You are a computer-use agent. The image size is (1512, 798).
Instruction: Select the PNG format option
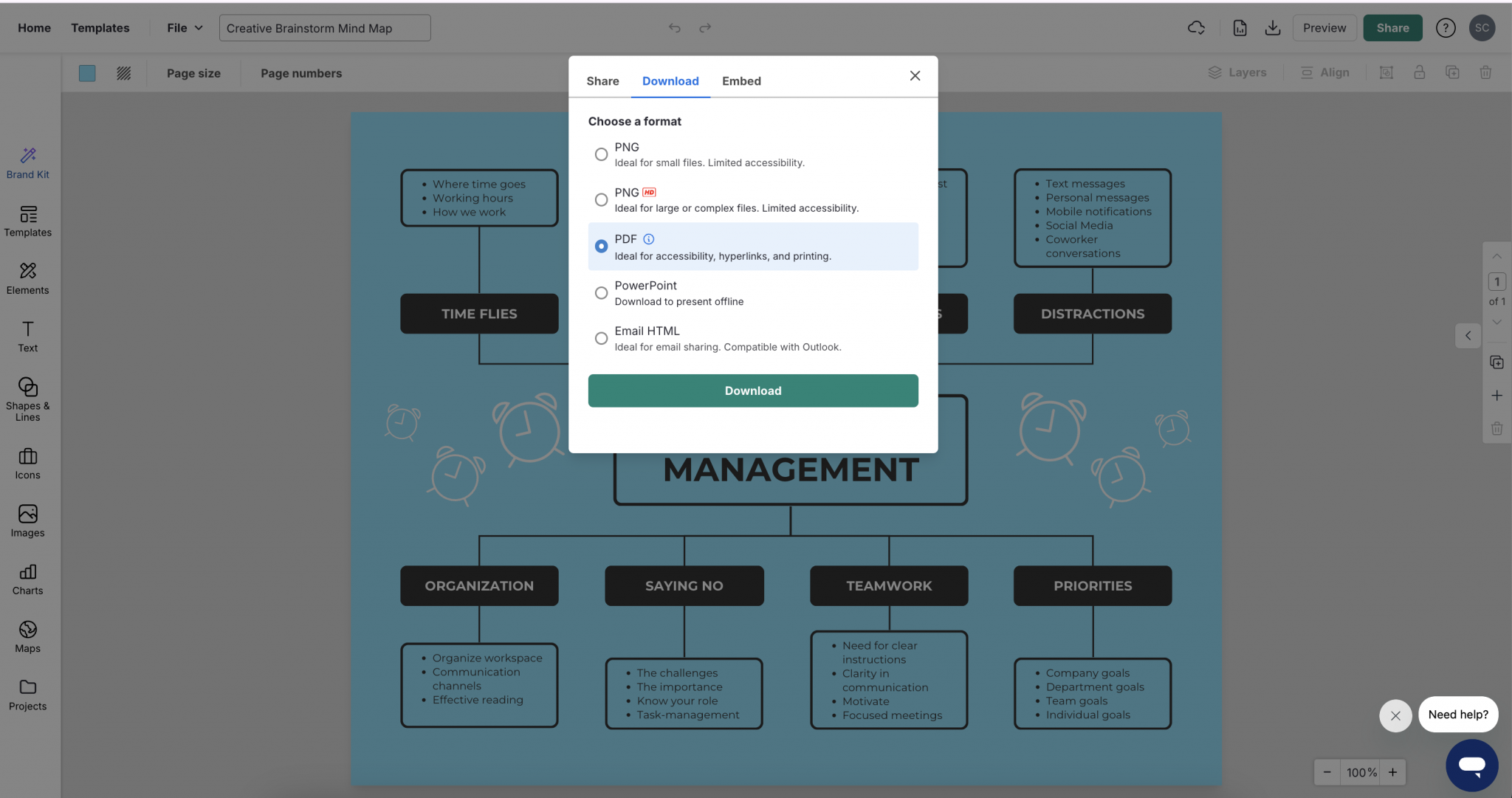click(600, 154)
